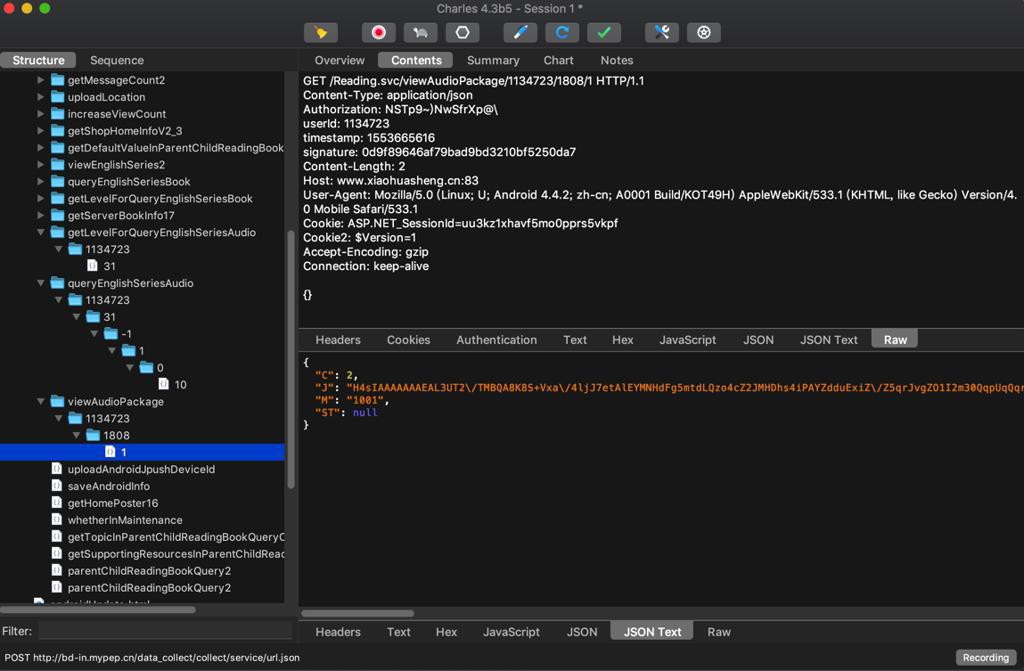Select the getDefaultValueInParentChildReadingBook folder icon
Viewport: 1024px width, 671px height.
(57, 148)
